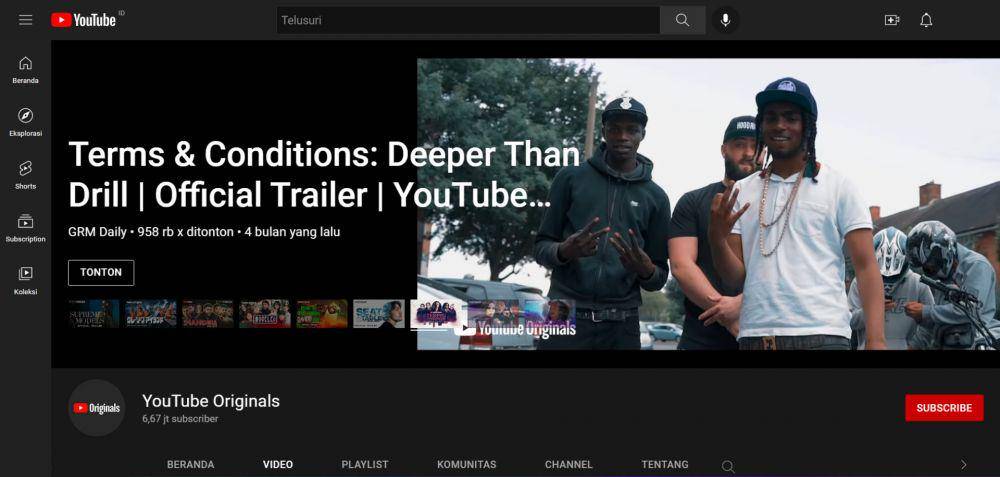Viewport: 1000px width, 477px height.
Task: Switch to the CHANNEL tab
Action: tap(569, 465)
